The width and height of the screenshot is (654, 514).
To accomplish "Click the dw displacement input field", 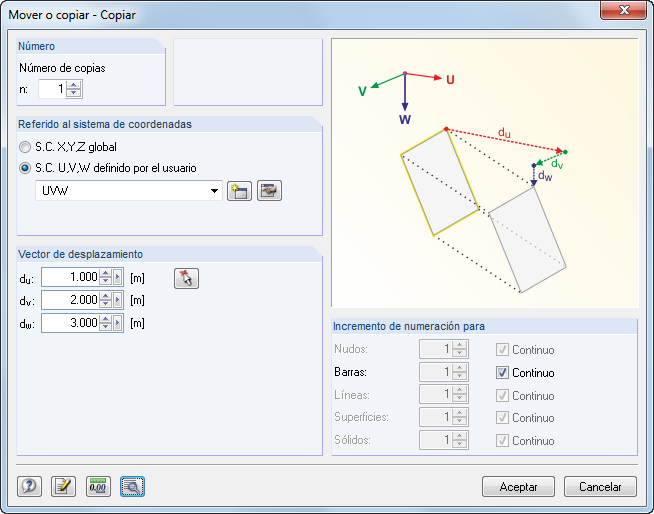I will 70,323.
